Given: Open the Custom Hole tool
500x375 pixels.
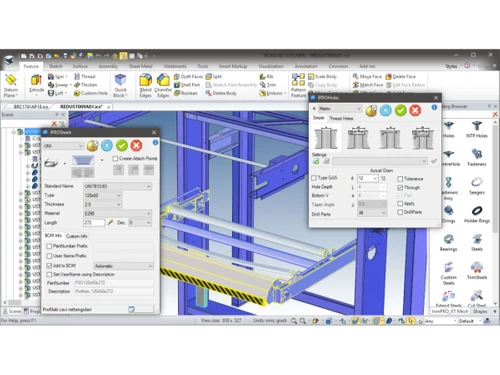Looking at the screenshot, I should click(91, 93).
